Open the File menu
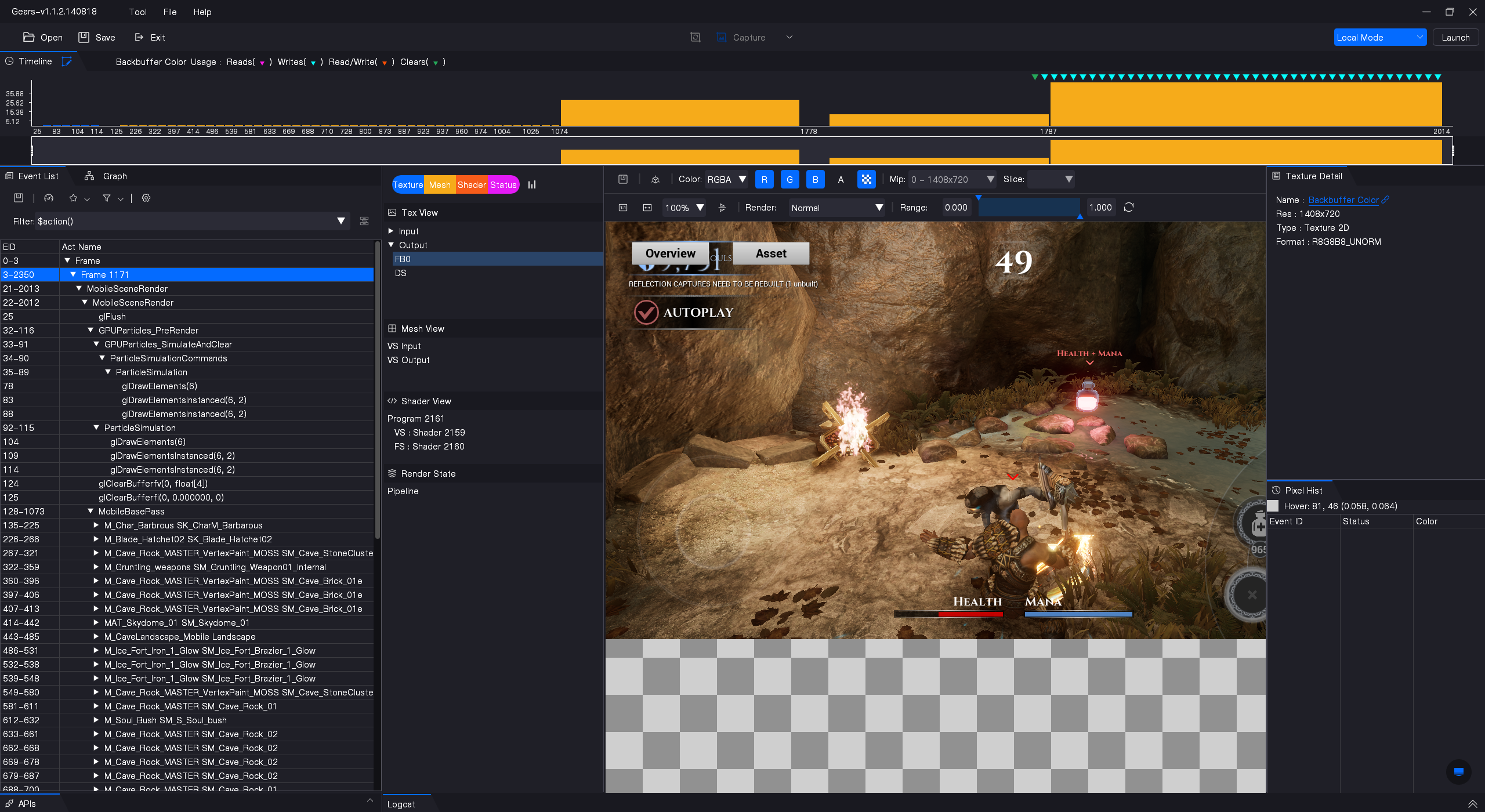Image resolution: width=1485 pixels, height=812 pixels. tap(170, 12)
